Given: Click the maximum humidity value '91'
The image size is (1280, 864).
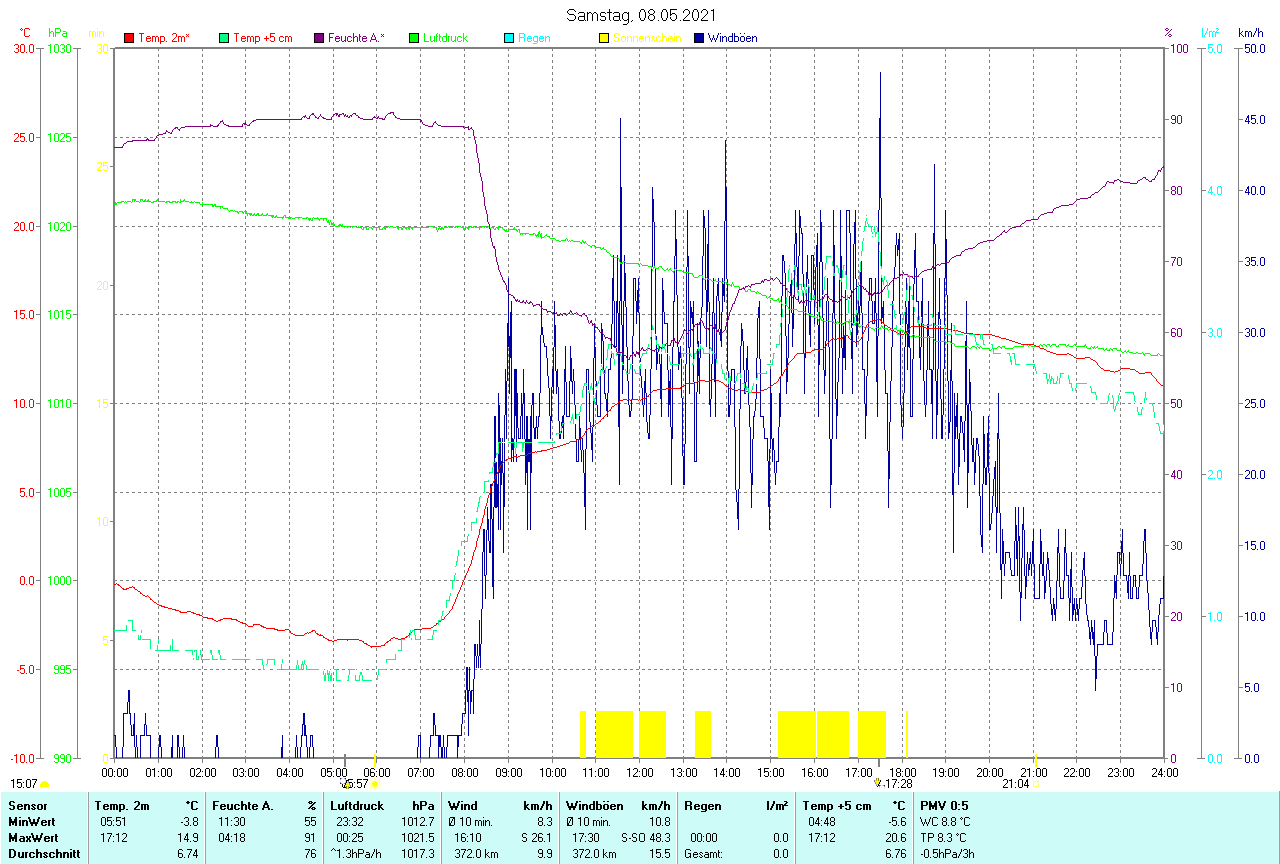Looking at the screenshot, I should 310,837.
